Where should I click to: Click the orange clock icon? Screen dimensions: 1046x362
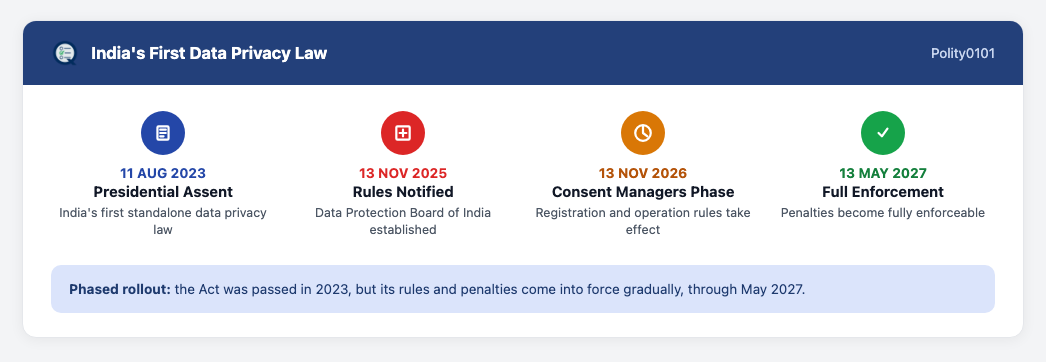[643, 133]
